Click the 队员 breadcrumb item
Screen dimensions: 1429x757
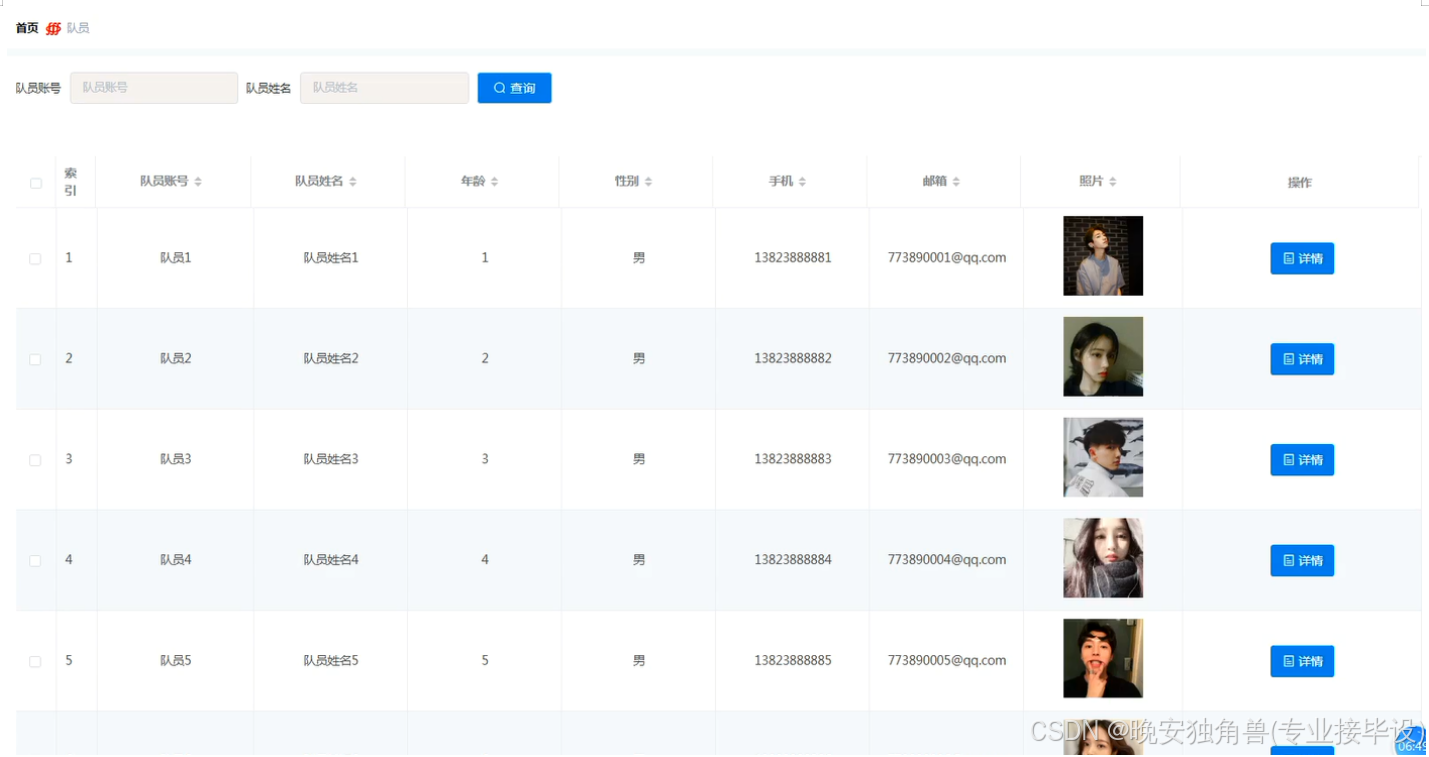[78, 28]
